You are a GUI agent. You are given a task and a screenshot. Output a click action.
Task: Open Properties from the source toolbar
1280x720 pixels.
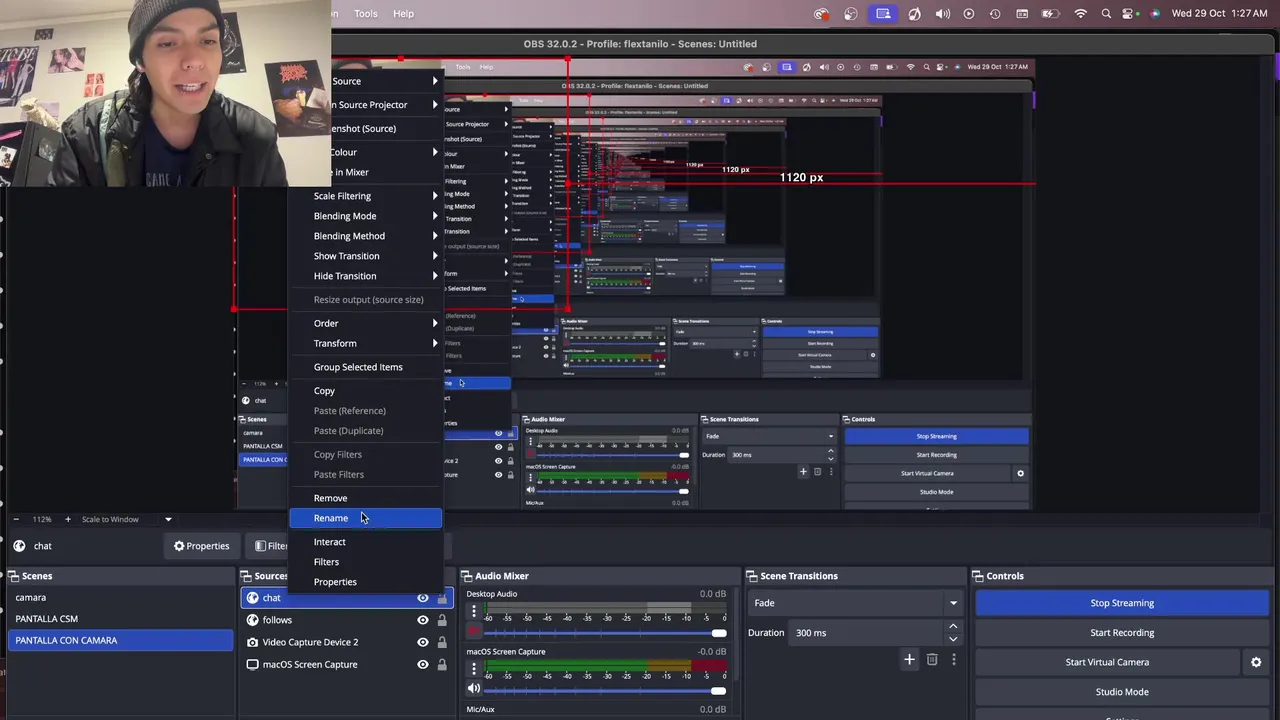201,546
